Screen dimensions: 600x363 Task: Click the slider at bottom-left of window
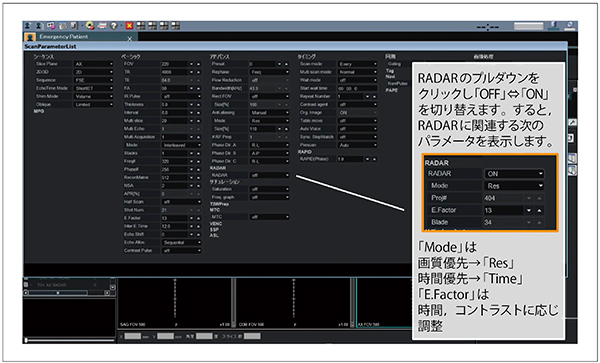pyautogui.click(x=69, y=339)
